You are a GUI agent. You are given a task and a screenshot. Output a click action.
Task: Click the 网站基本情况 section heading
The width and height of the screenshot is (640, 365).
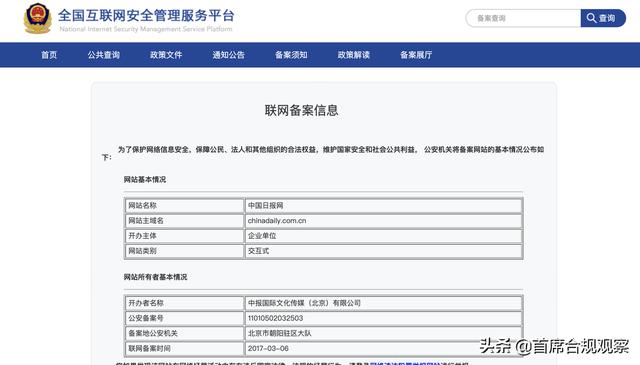click(145, 179)
